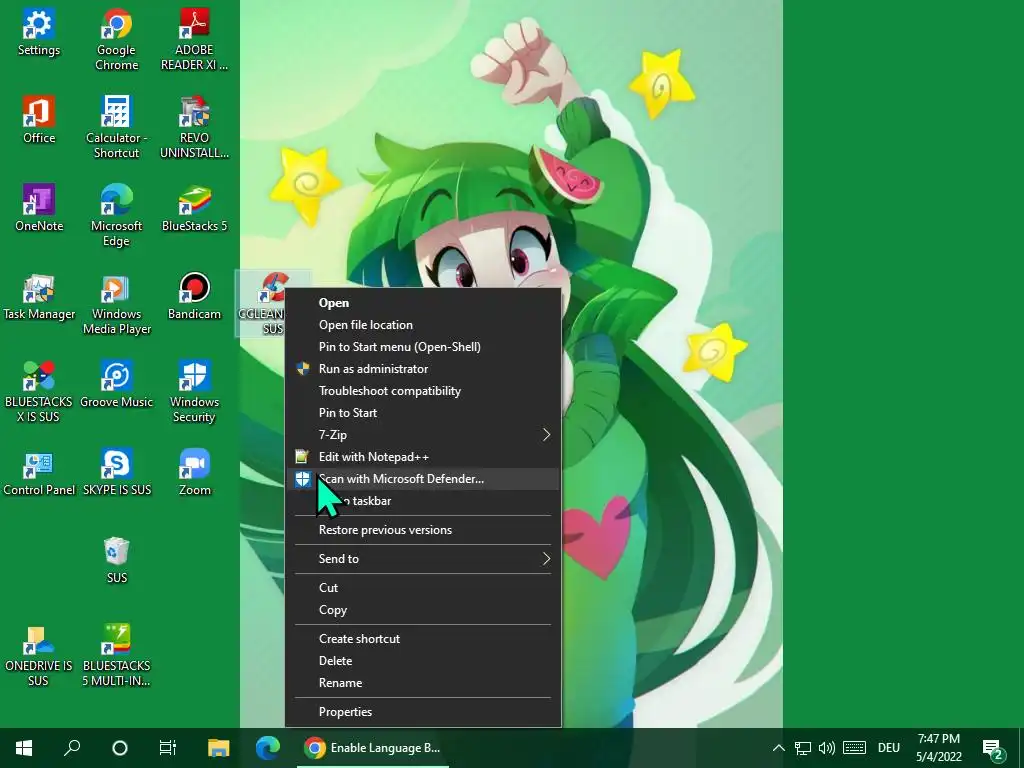Expand the Send to submenu
The image size is (1024, 768).
click(x=423, y=559)
